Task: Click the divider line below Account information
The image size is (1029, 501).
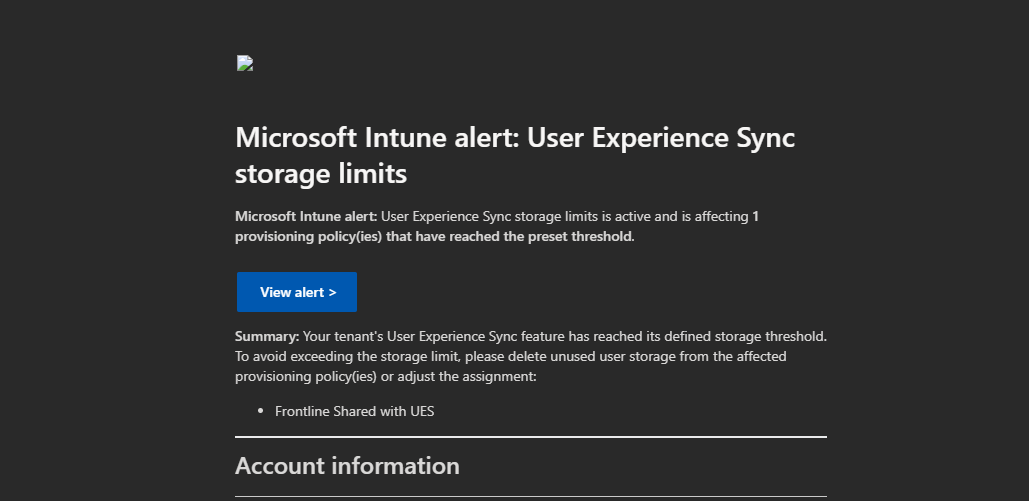Action: pos(530,496)
